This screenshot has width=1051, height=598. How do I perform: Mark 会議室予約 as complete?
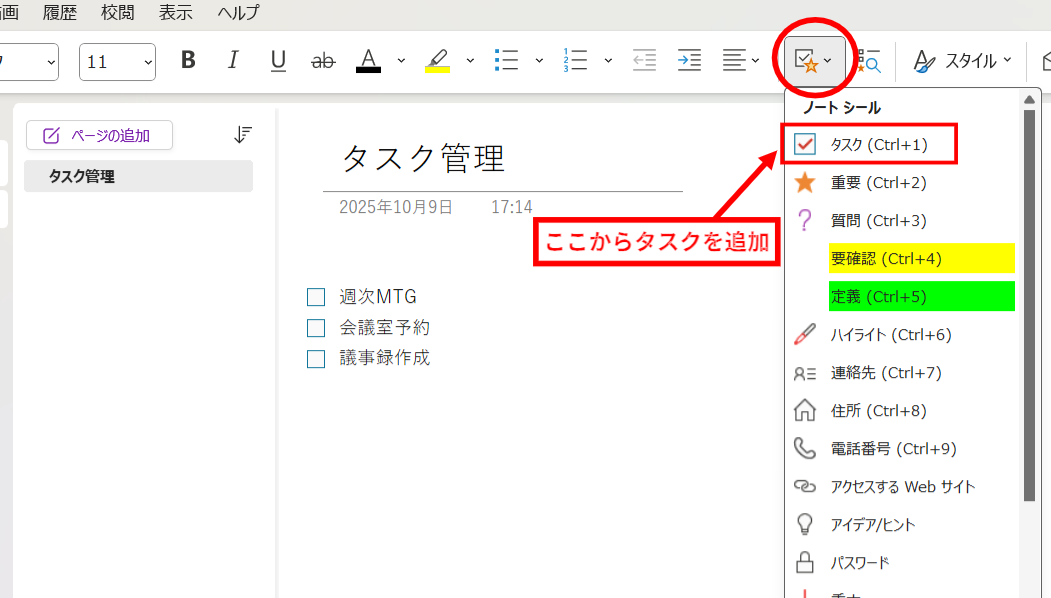pyautogui.click(x=316, y=327)
